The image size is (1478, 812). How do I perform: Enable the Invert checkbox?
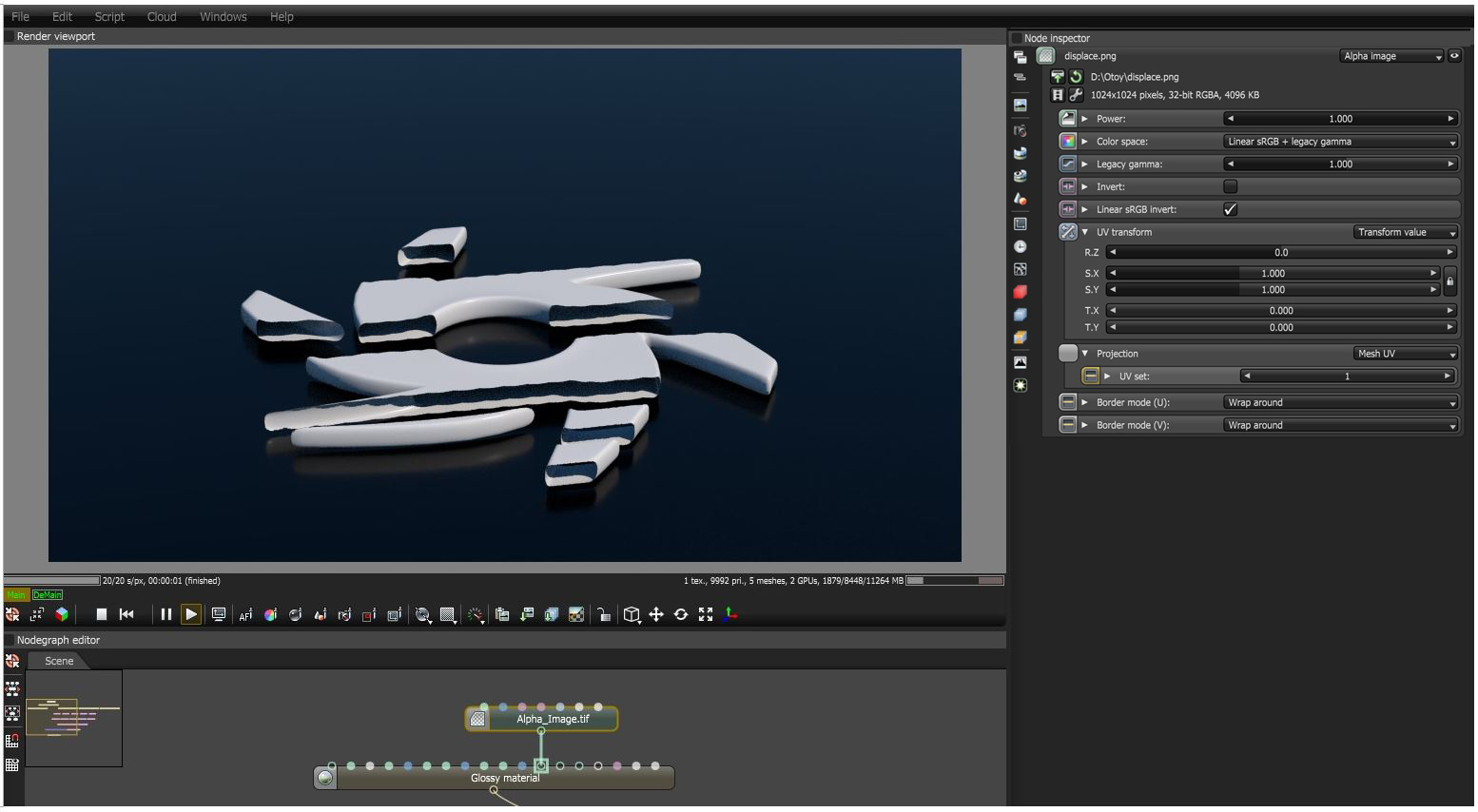1231,186
